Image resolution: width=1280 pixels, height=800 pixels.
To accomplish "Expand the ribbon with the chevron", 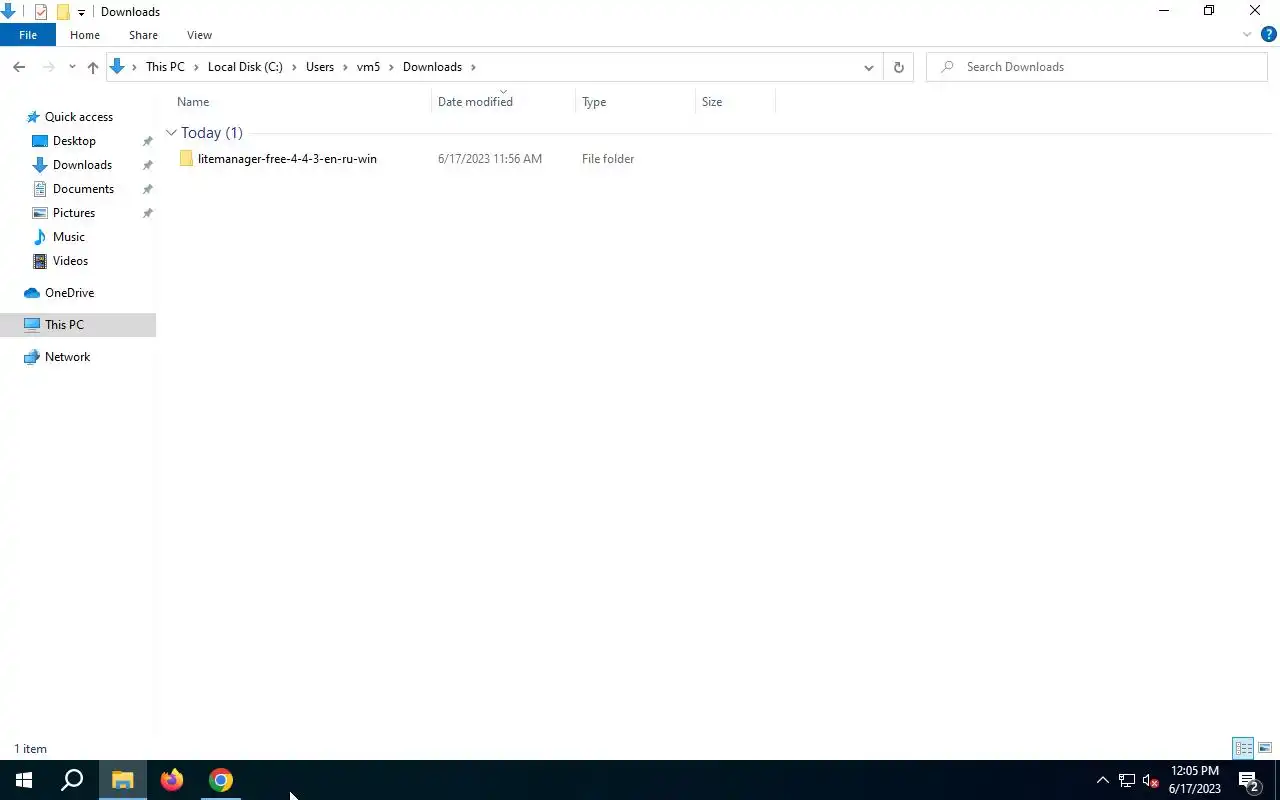I will [1247, 34].
